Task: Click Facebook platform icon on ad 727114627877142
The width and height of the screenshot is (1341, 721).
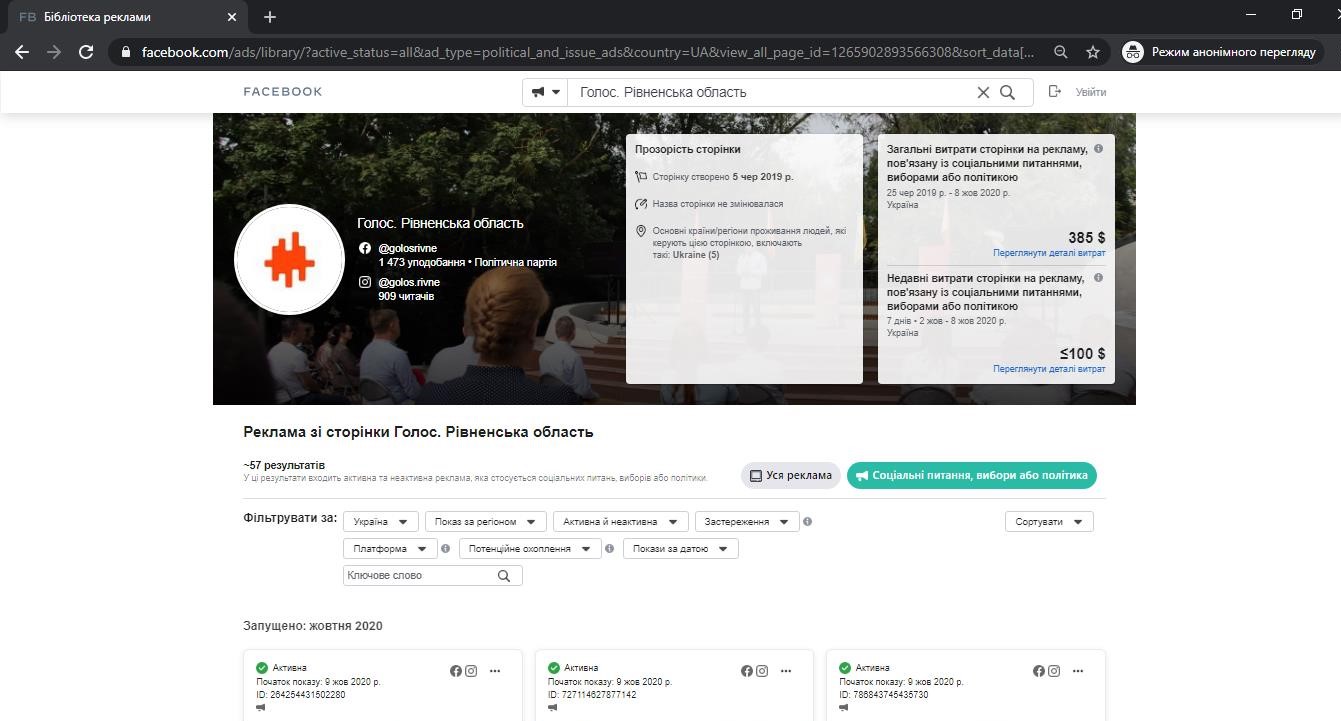Action: pyautogui.click(x=747, y=671)
